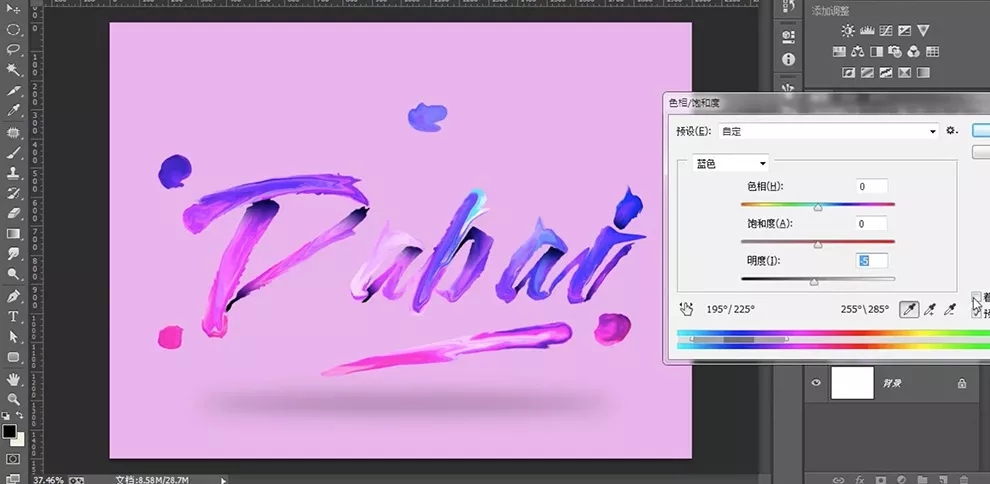Add a Hue/Saturation adjustment from the panel
The height and width of the screenshot is (484, 990).
[839, 52]
